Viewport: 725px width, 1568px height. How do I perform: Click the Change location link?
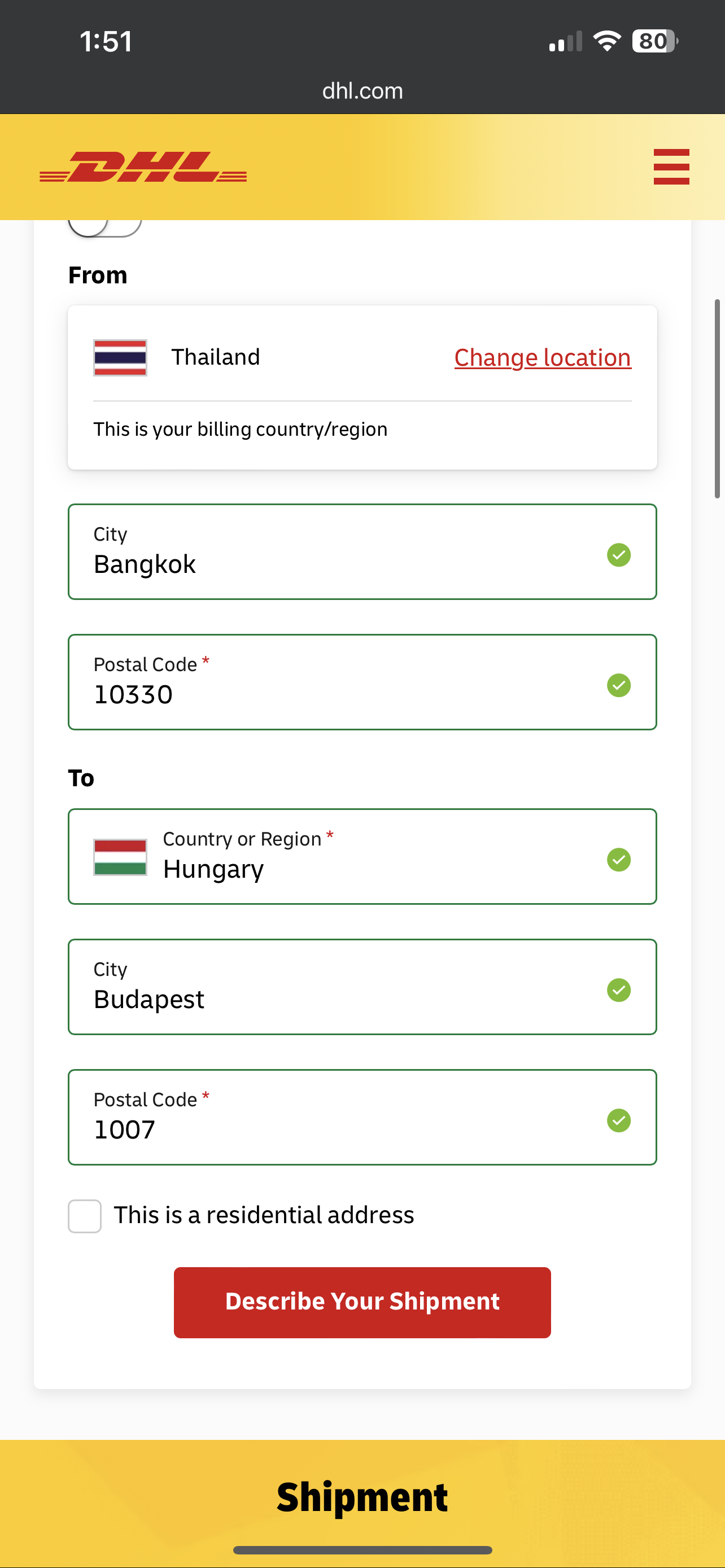(x=541, y=357)
